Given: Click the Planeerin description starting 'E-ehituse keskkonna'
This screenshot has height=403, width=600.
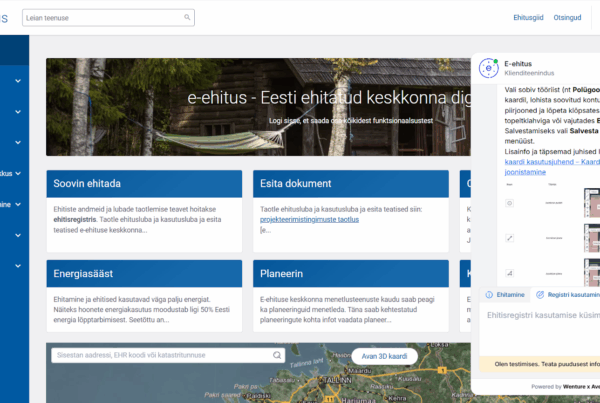Looking at the screenshot, I should (347, 310).
